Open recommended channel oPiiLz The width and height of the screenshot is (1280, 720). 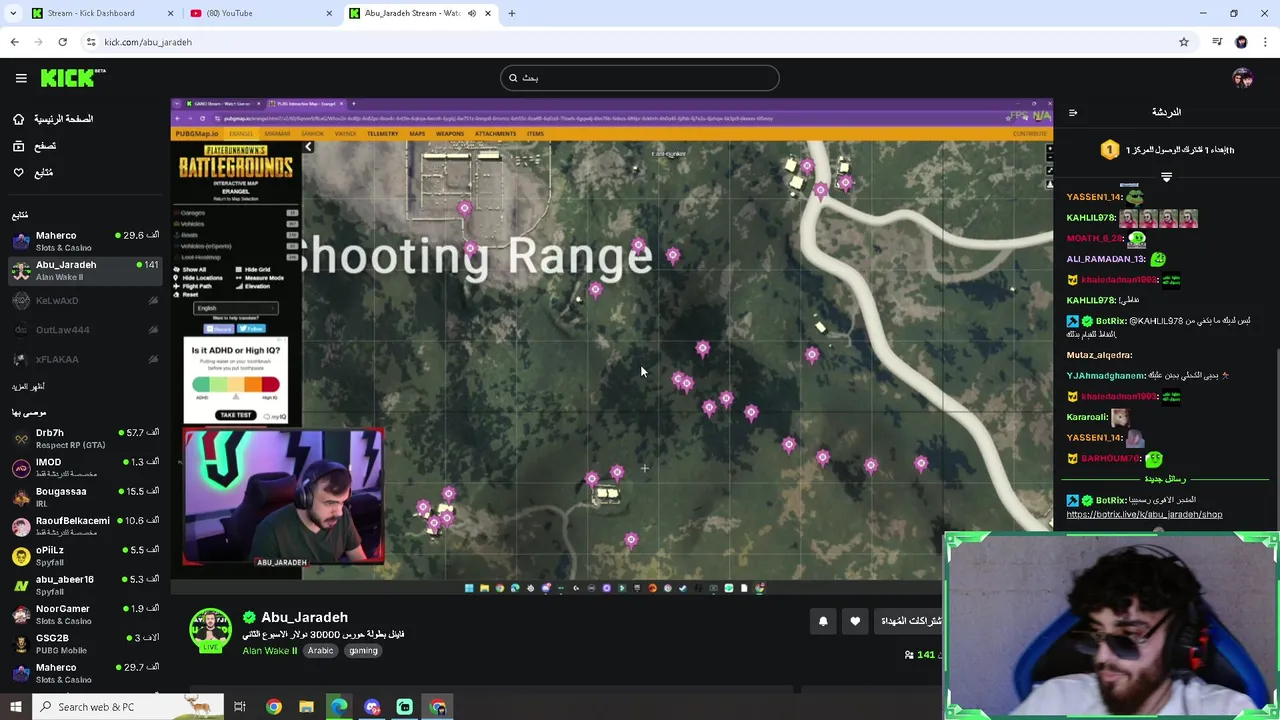pos(85,555)
